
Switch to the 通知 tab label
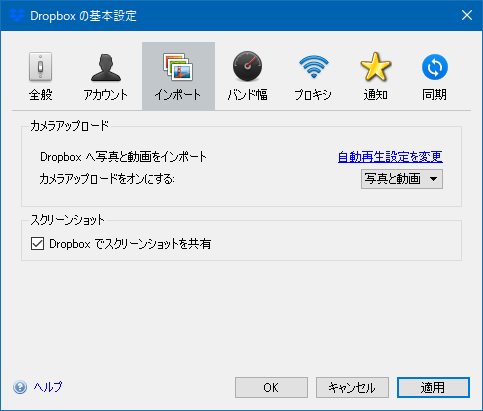[375, 95]
